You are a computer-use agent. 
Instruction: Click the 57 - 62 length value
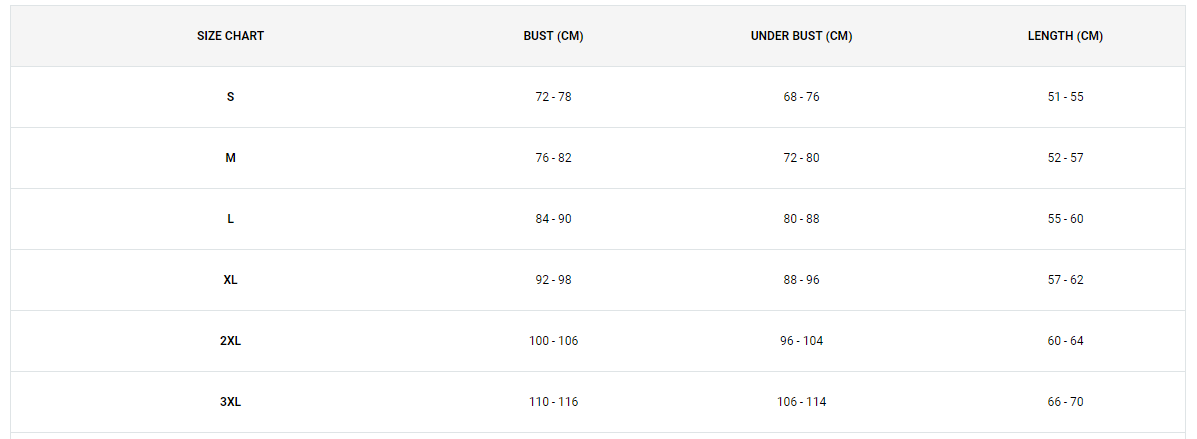pos(1066,280)
